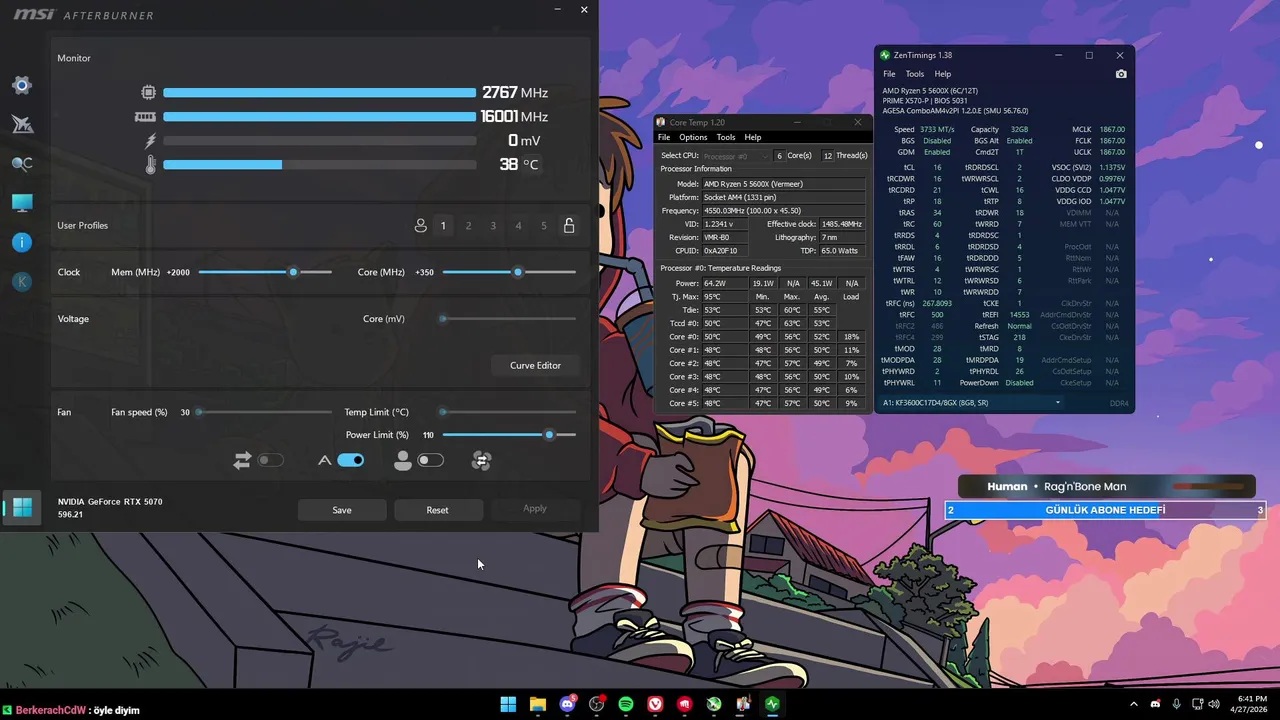This screenshot has width=1280, height=720.
Task: Click the Power Limit (%) slider handle
Action: coord(549,435)
